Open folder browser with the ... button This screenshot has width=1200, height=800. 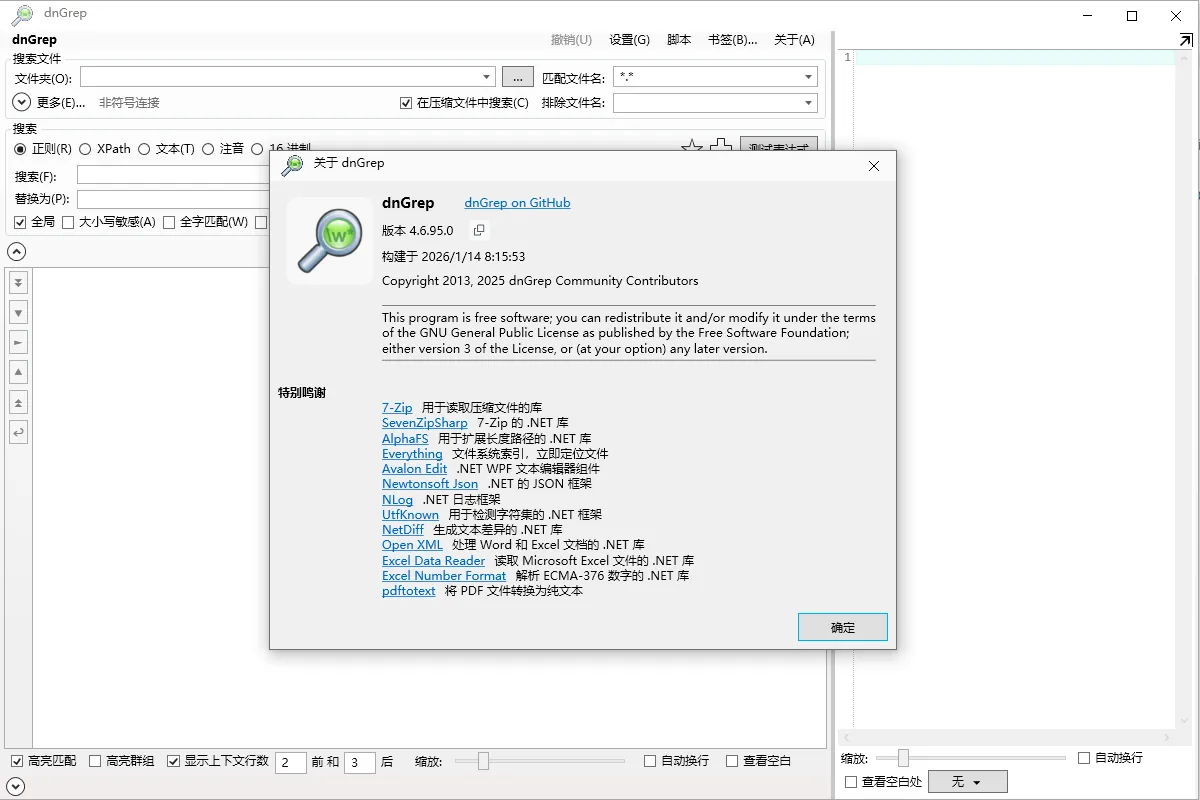click(x=518, y=76)
